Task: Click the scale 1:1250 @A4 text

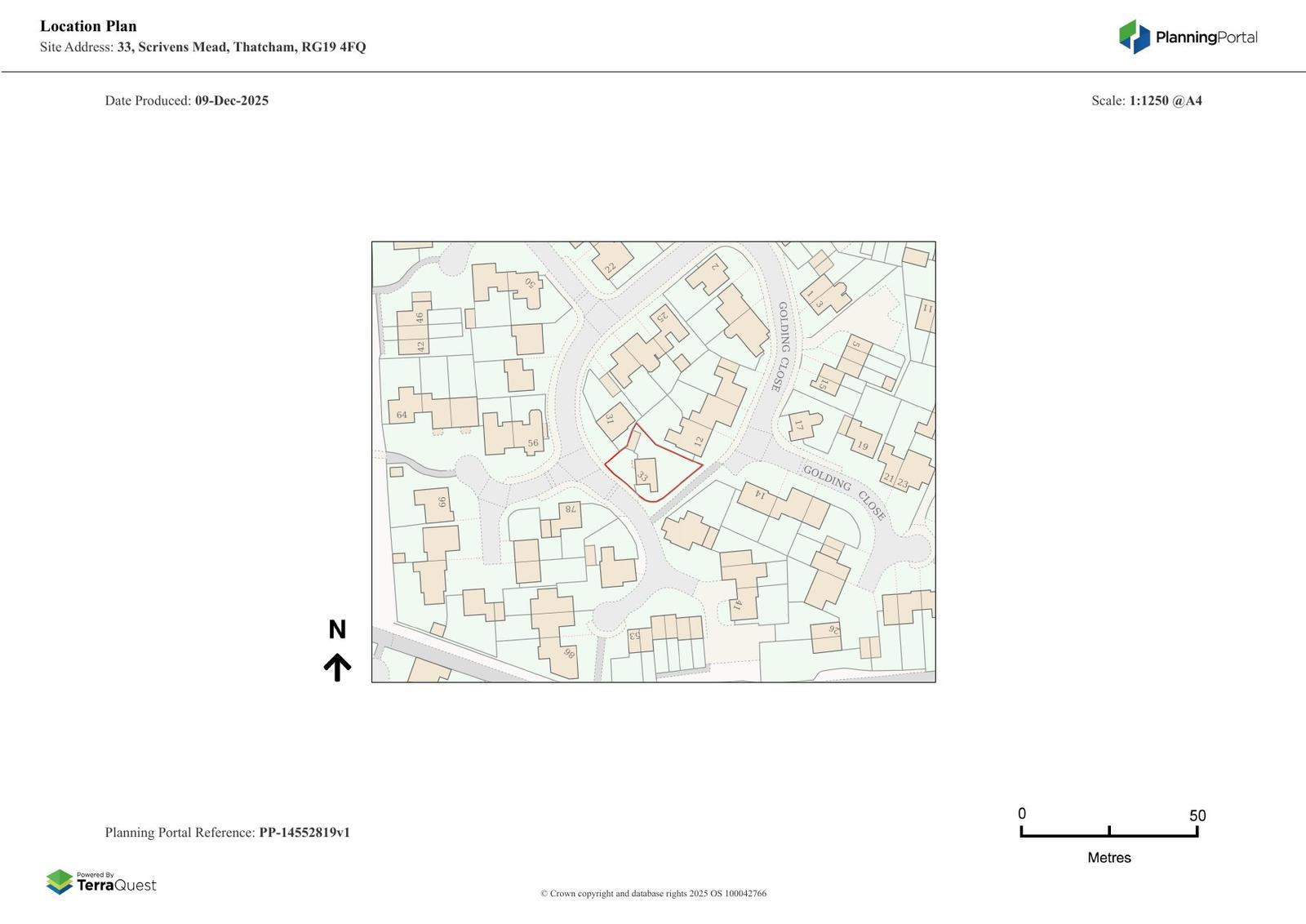Action: point(1165,100)
